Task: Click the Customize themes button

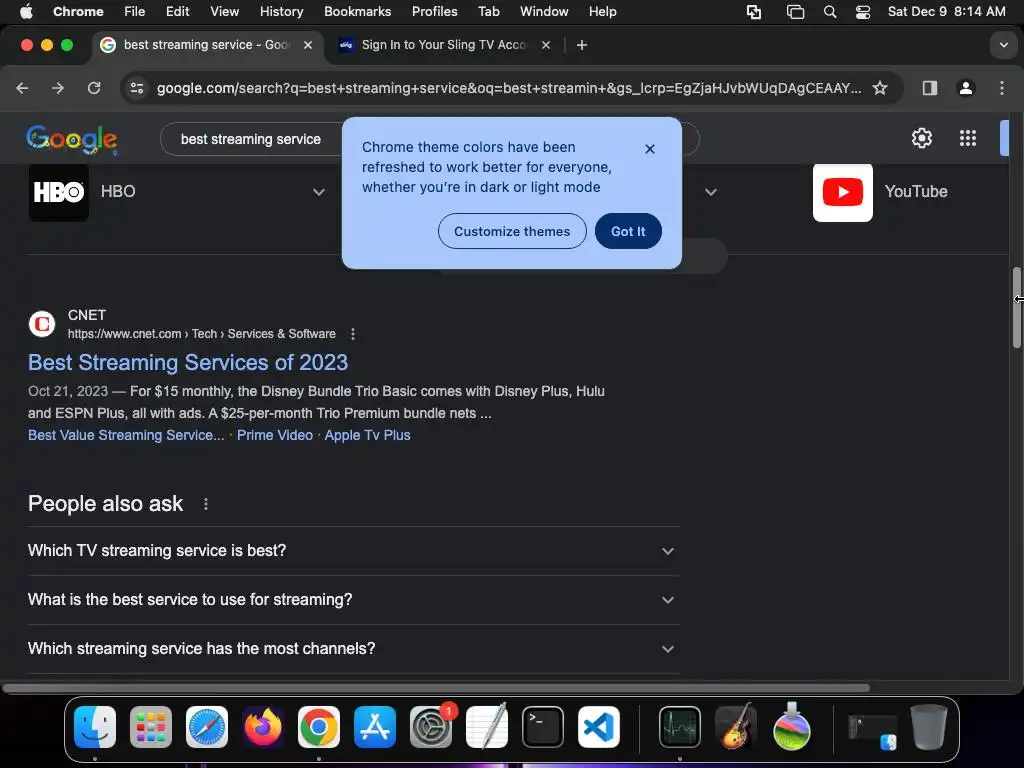Action: tap(512, 231)
